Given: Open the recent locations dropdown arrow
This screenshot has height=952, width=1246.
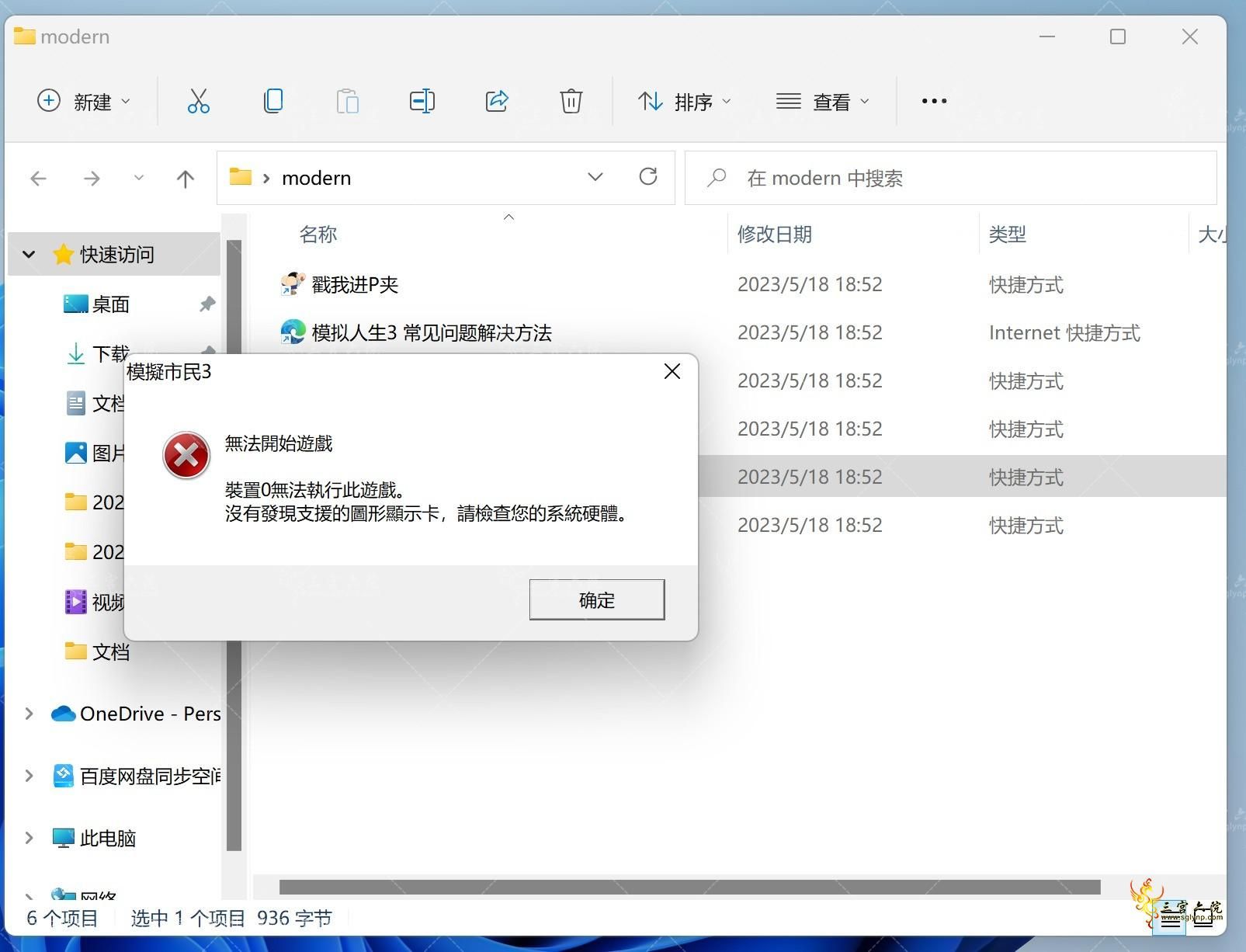Looking at the screenshot, I should tap(138, 178).
